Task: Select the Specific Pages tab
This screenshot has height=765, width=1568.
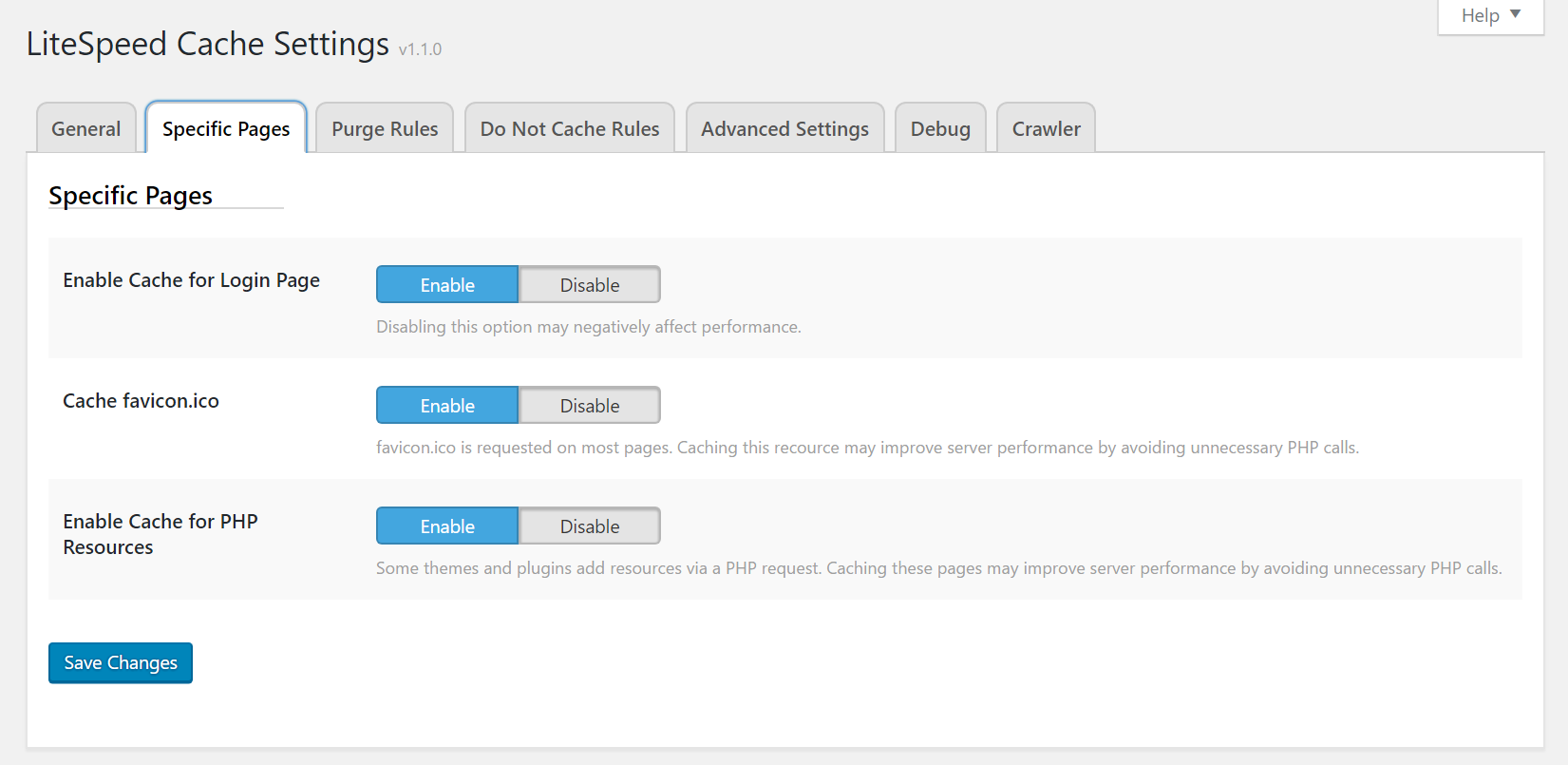Action: 226,128
